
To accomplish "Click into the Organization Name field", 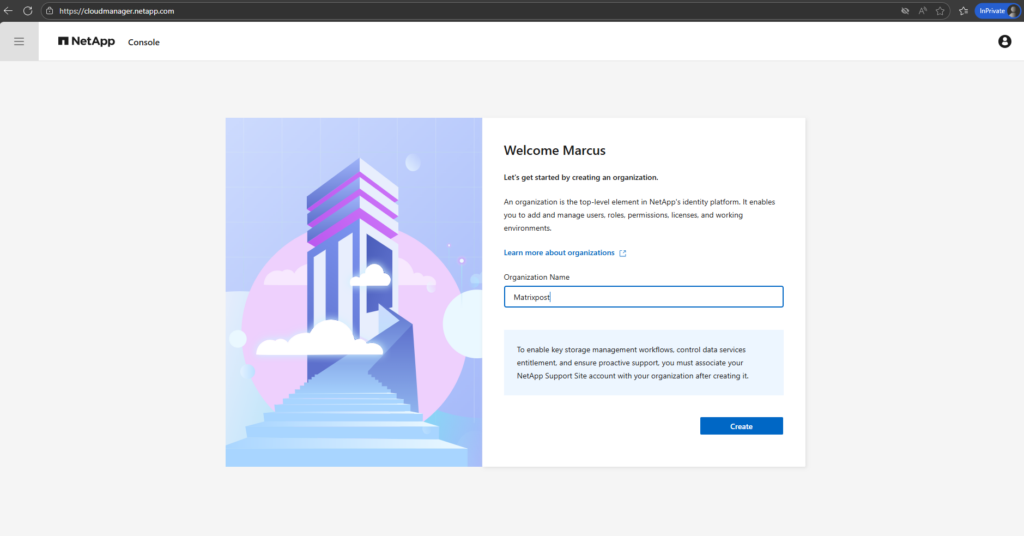I will (x=643, y=297).
